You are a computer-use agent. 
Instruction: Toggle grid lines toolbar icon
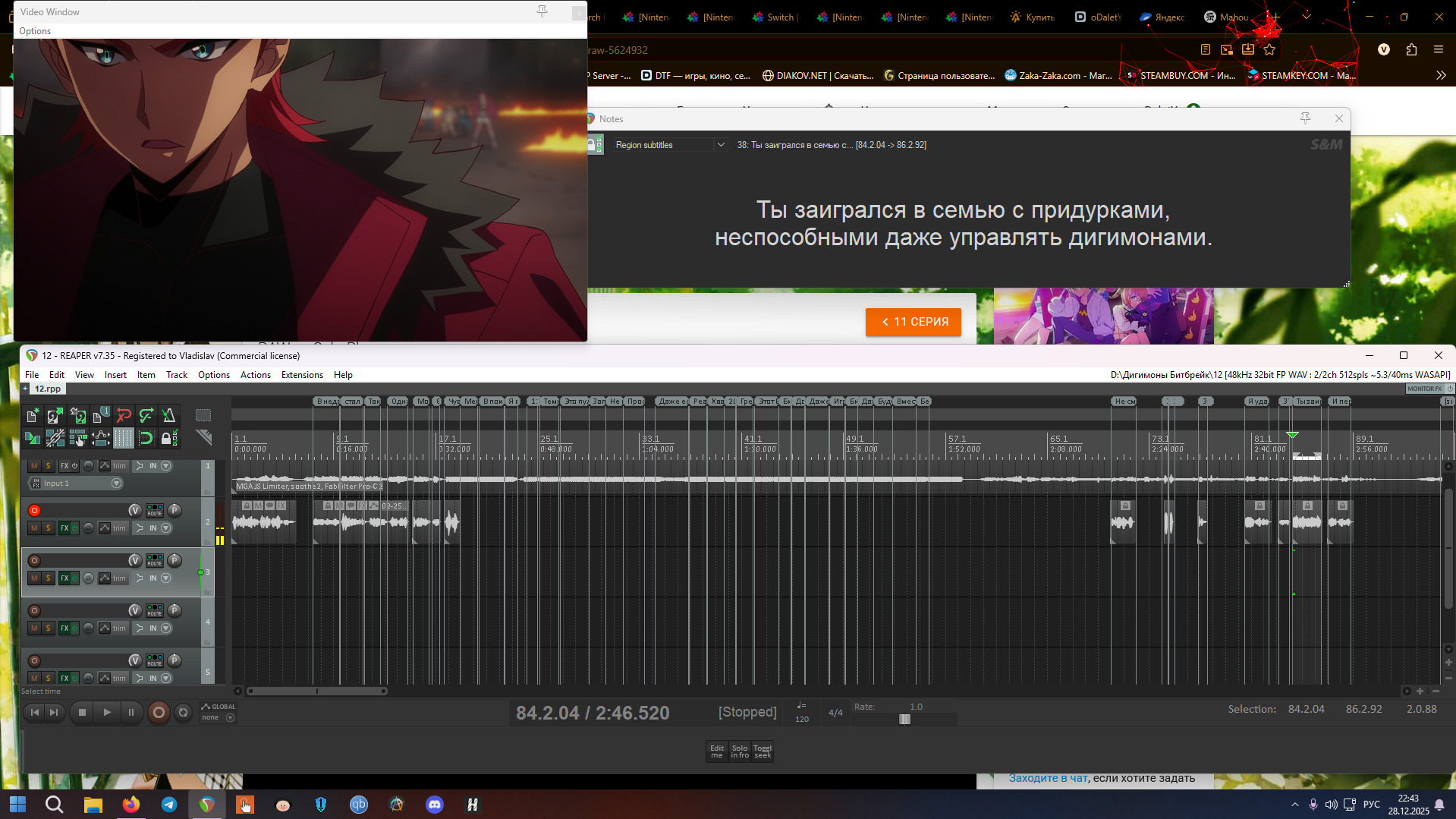[x=123, y=438]
